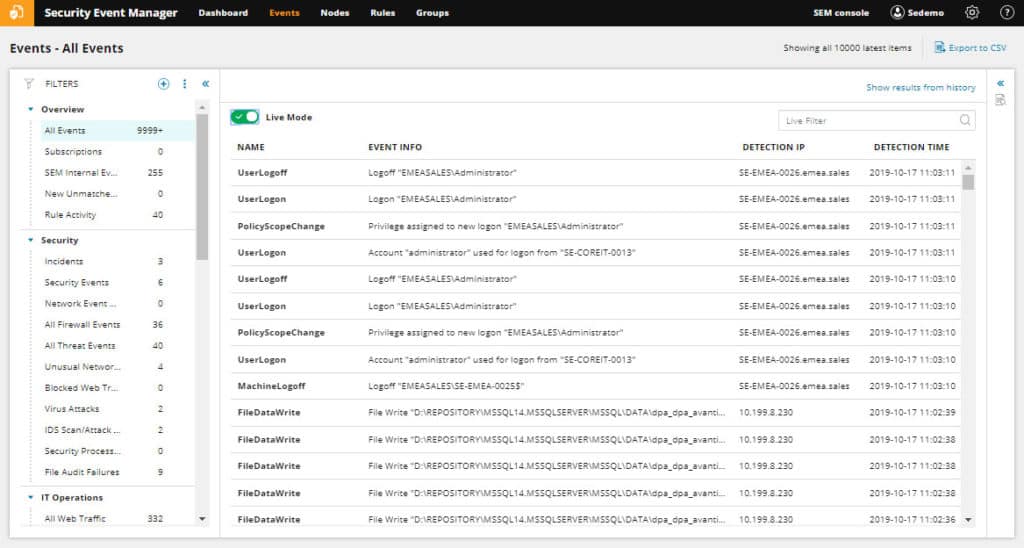Click the DETECTION TIME column header
Image resolution: width=1024 pixels, height=548 pixels.
[x=912, y=147]
